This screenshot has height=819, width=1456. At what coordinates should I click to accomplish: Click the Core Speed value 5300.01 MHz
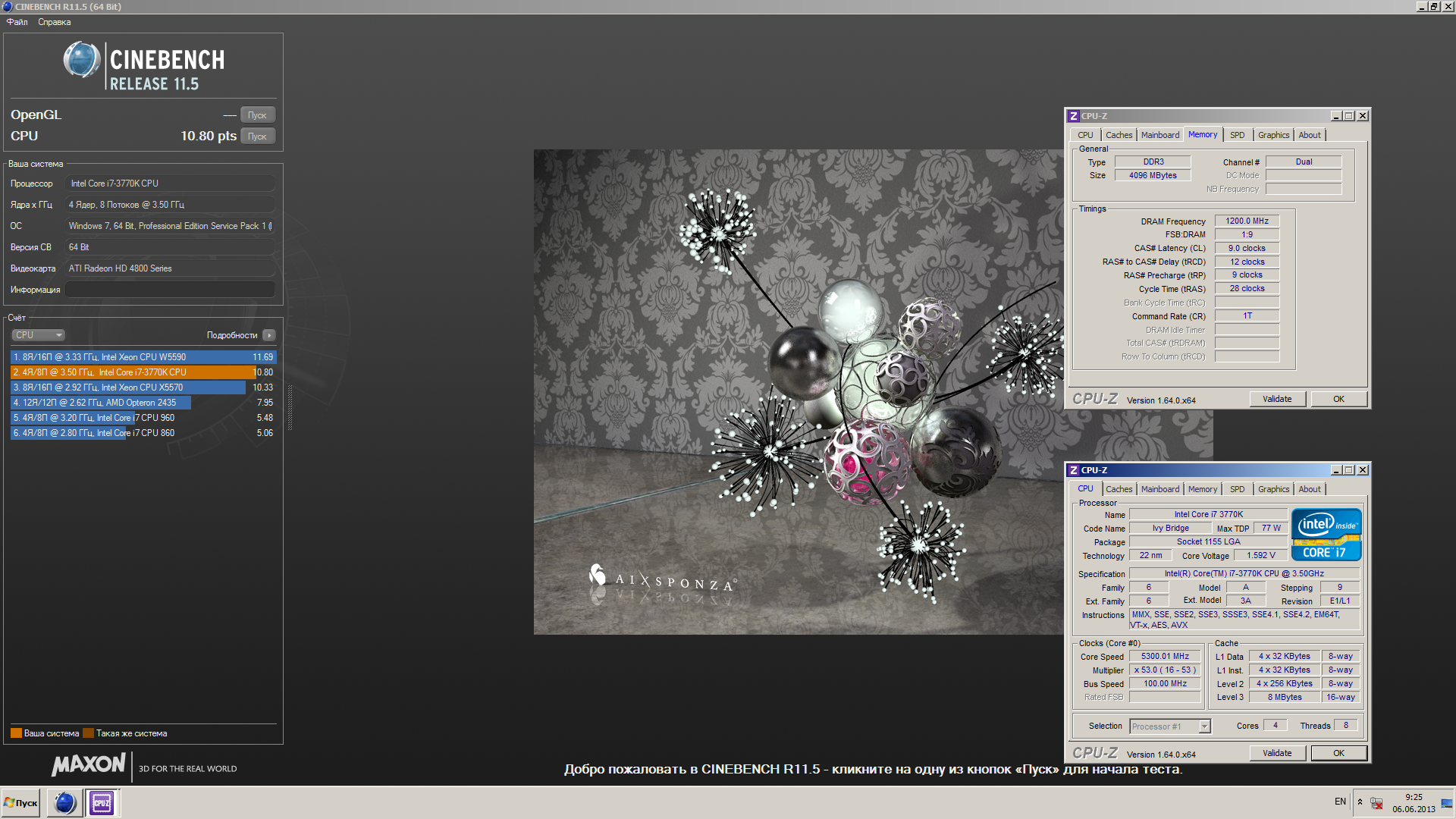pyautogui.click(x=1165, y=657)
